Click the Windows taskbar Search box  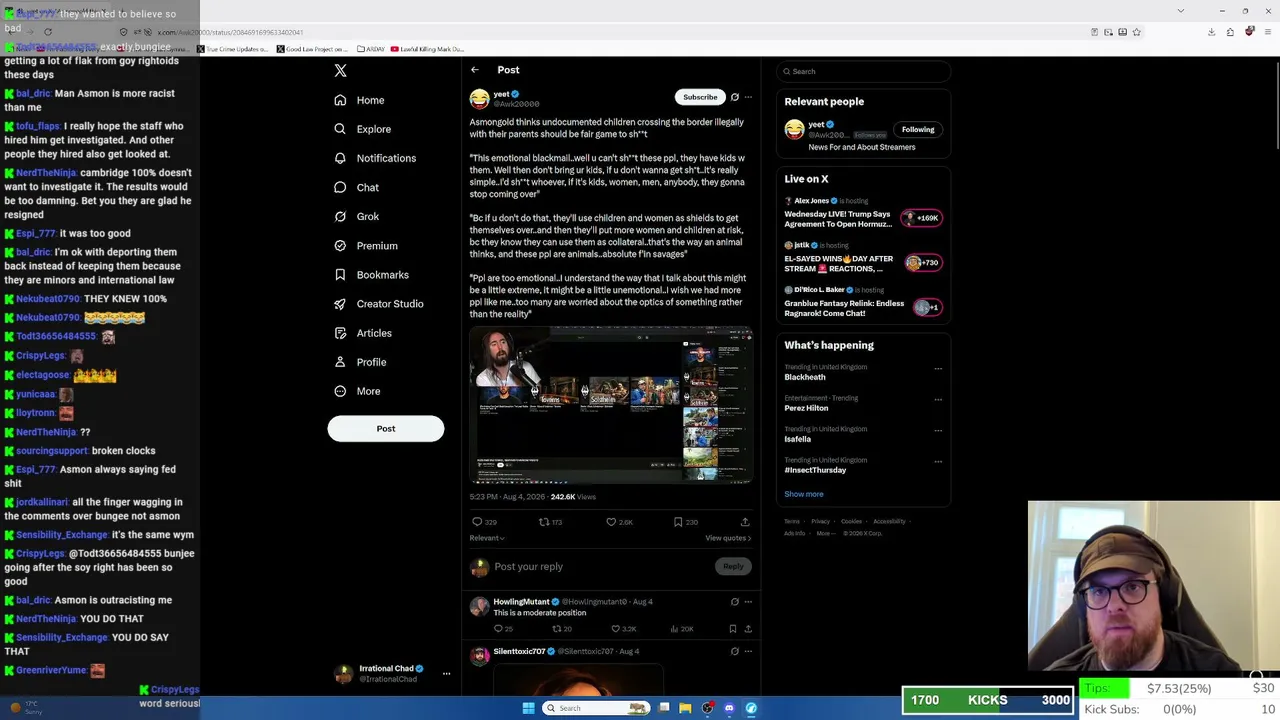596,708
